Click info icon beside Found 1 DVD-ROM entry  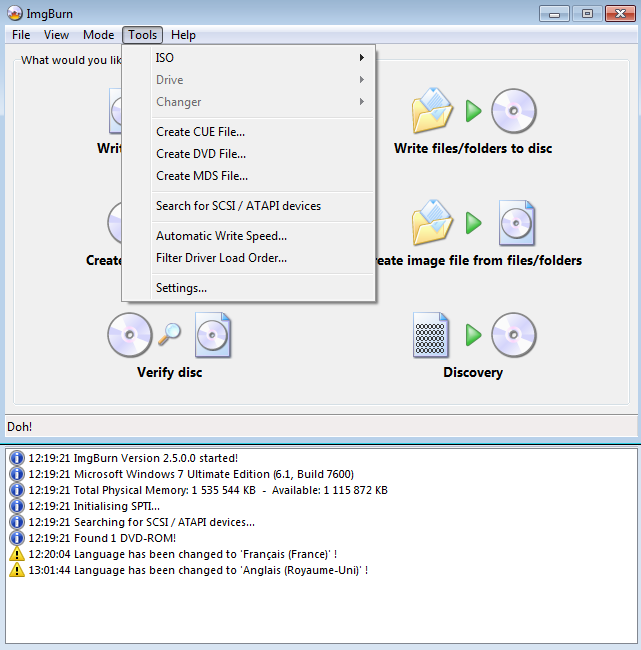(17, 538)
